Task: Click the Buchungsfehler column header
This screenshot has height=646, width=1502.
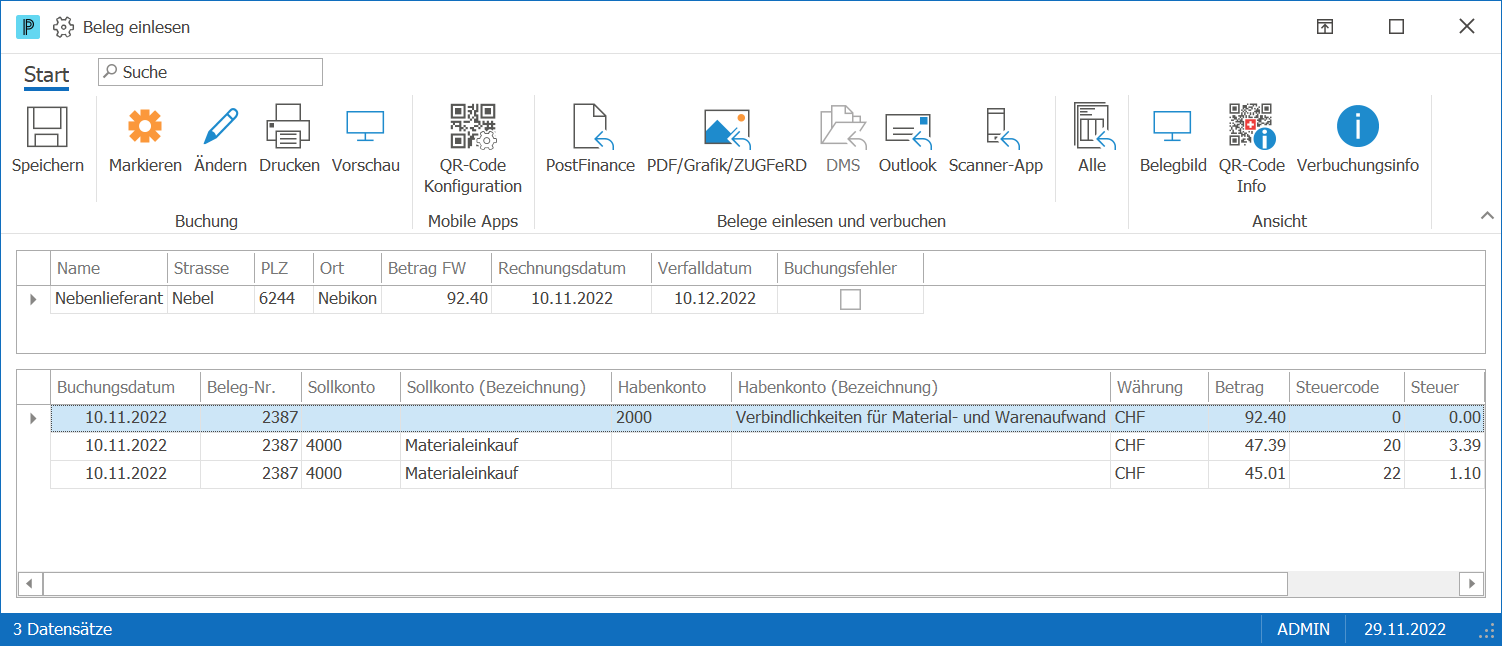Action: (850, 268)
